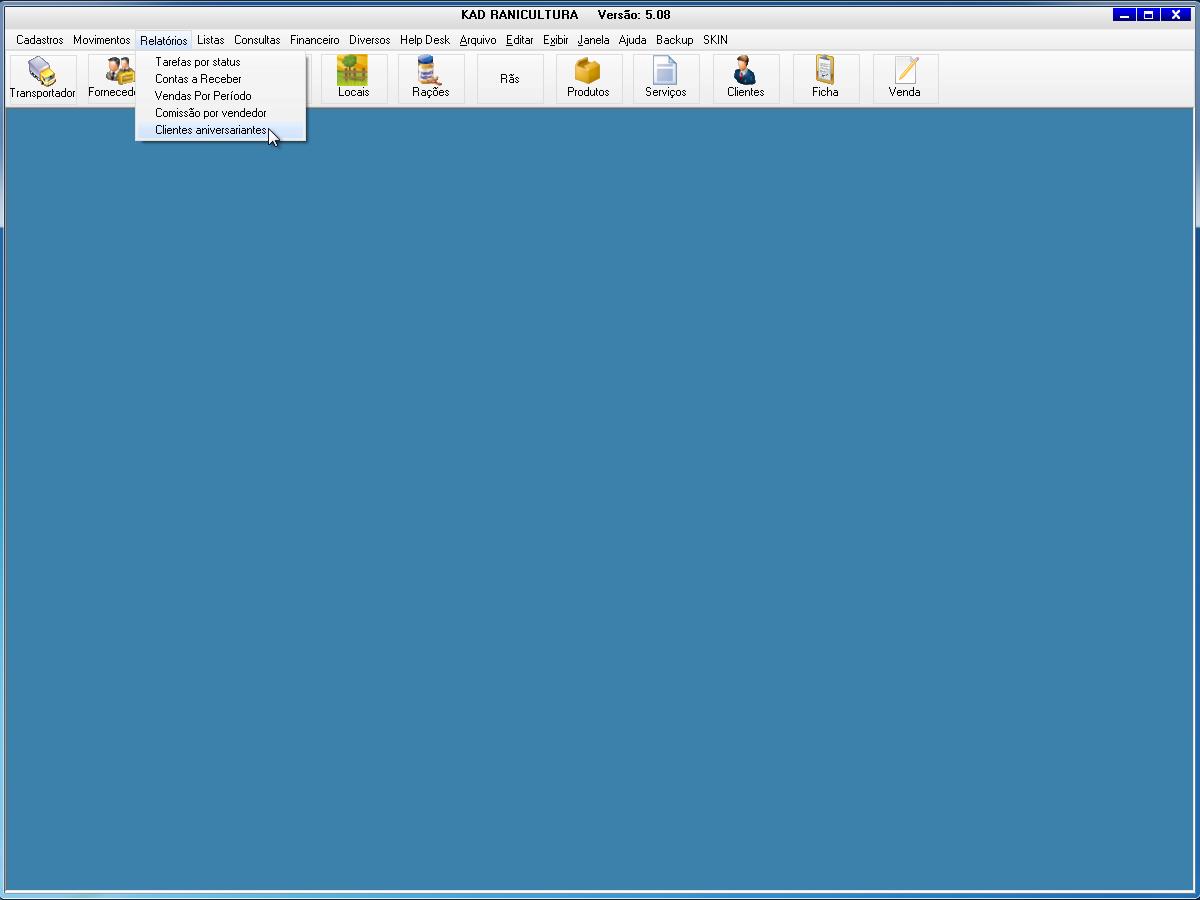Close the KAD Ranicultura window
Image resolution: width=1200 pixels, height=900 pixels.
point(1175,15)
